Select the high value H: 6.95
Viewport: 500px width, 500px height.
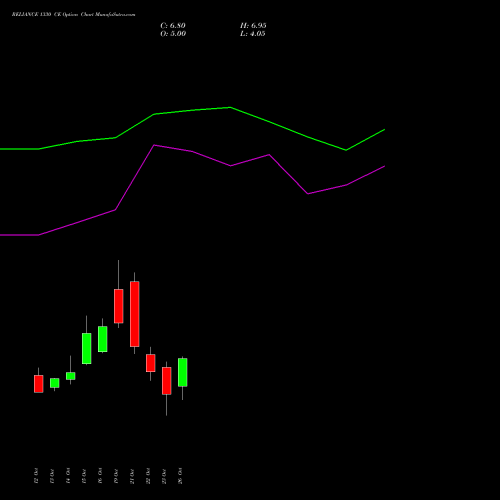[x=253, y=26]
